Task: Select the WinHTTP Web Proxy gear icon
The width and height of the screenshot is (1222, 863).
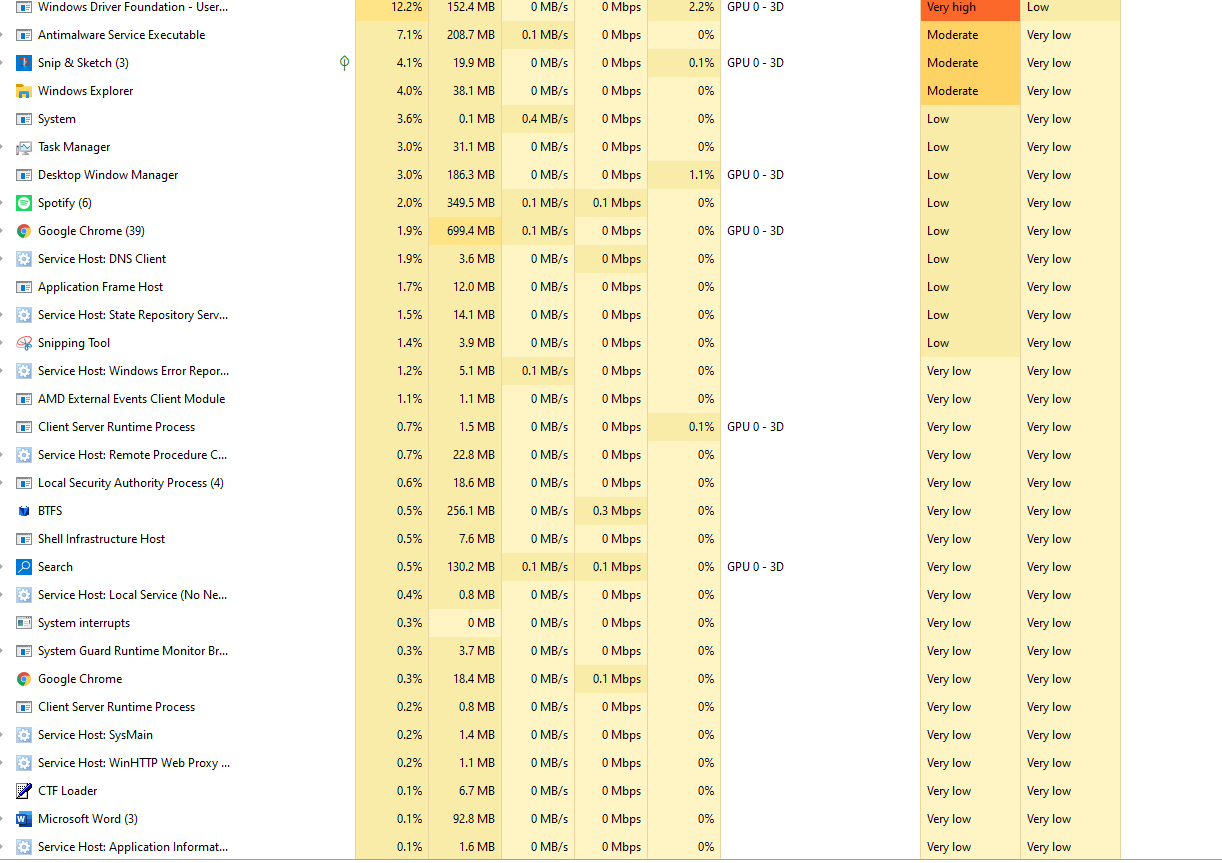Action: pos(24,763)
